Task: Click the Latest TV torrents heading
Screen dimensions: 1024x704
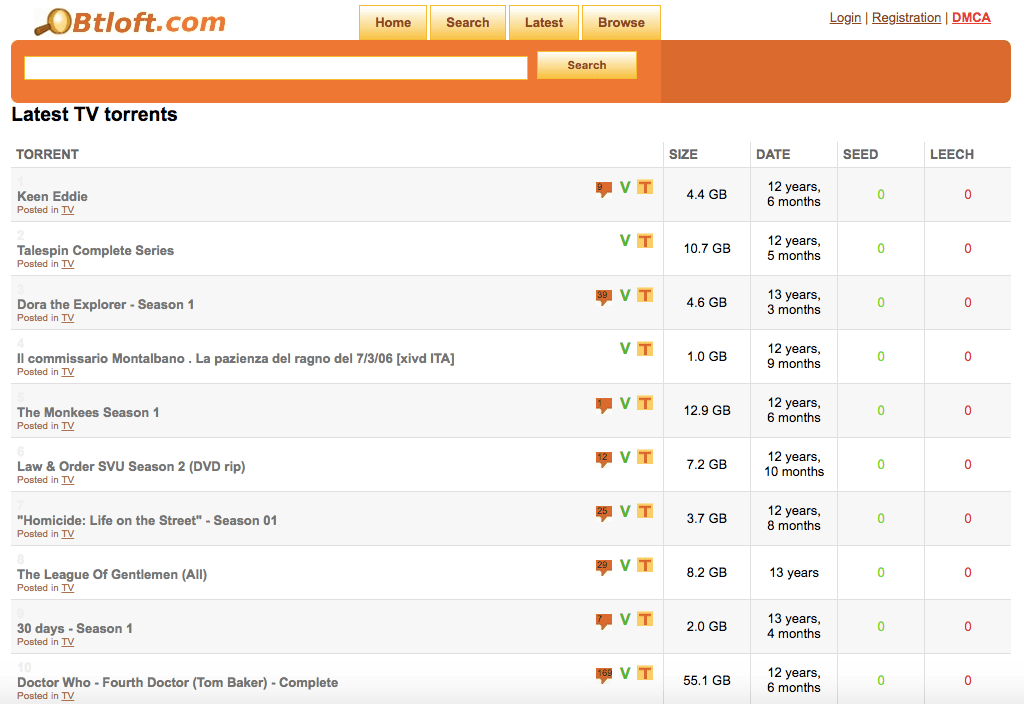Action: click(x=95, y=114)
